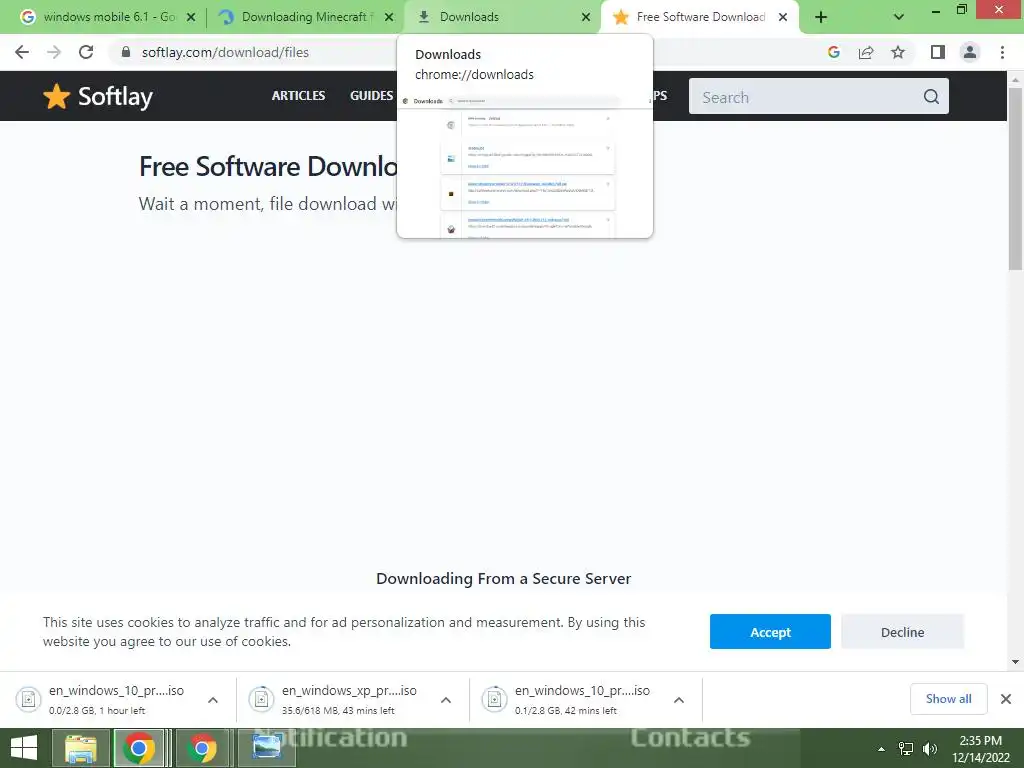Screen dimensions: 1024x768
Task: Click file icon of 0.0/2.8 GB download
Action: click(28, 699)
